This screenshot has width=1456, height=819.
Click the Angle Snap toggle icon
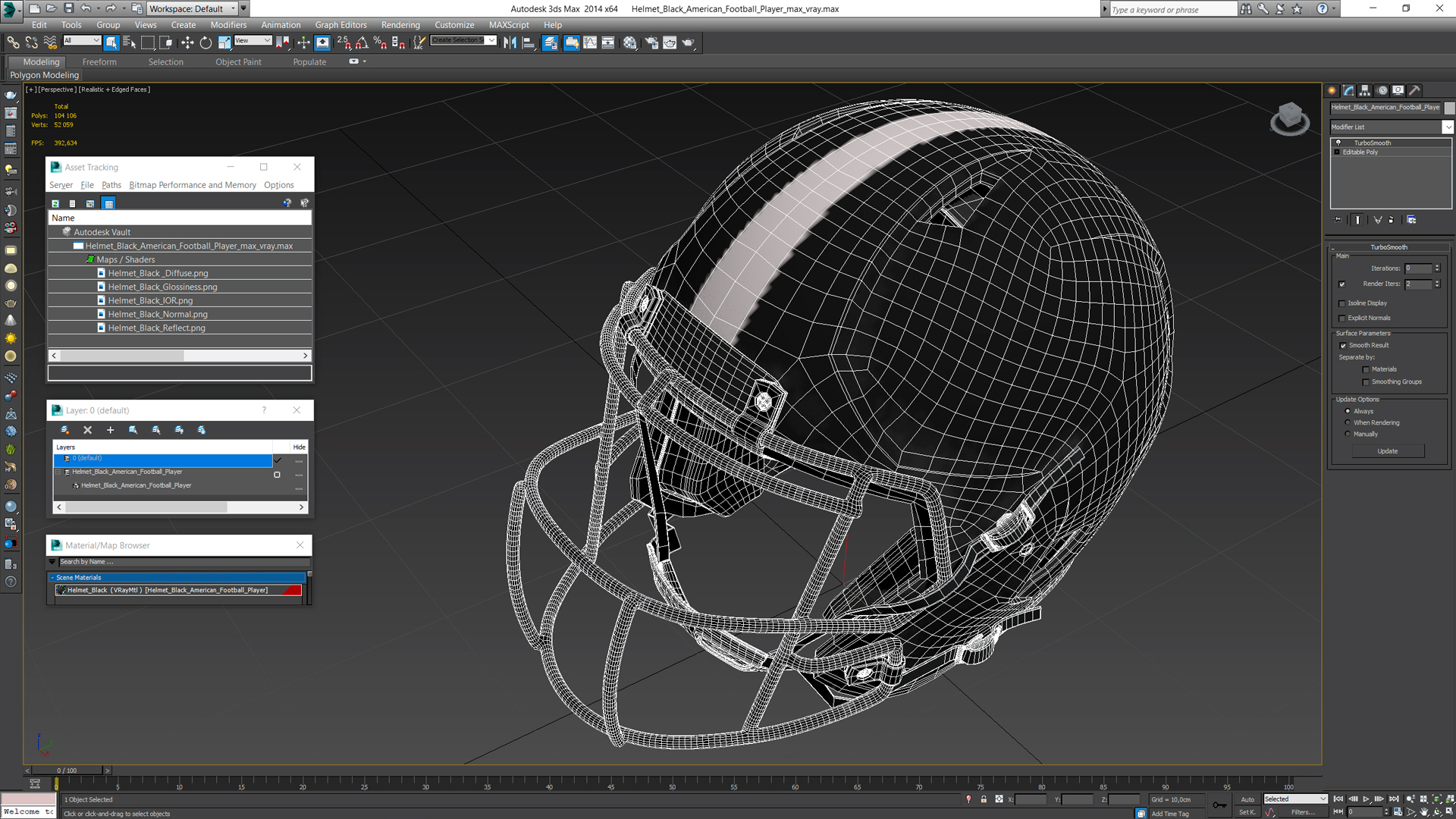(362, 43)
